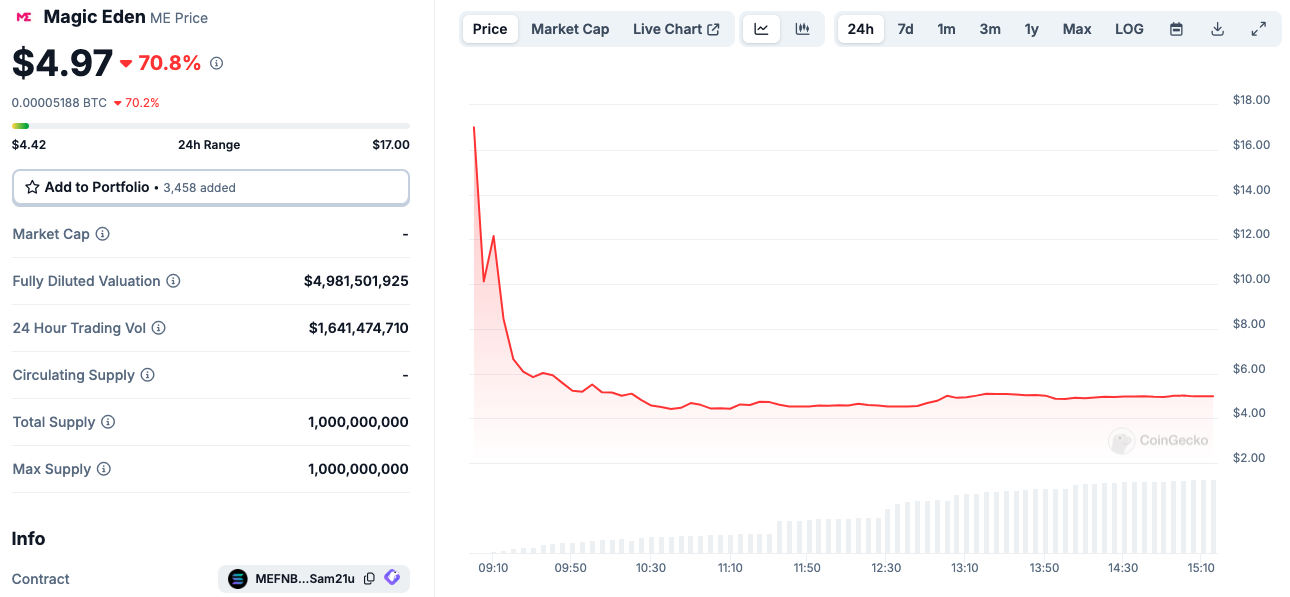Select the Price tab
The width and height of the screenshot is (1290, 597).
(490, 29)
